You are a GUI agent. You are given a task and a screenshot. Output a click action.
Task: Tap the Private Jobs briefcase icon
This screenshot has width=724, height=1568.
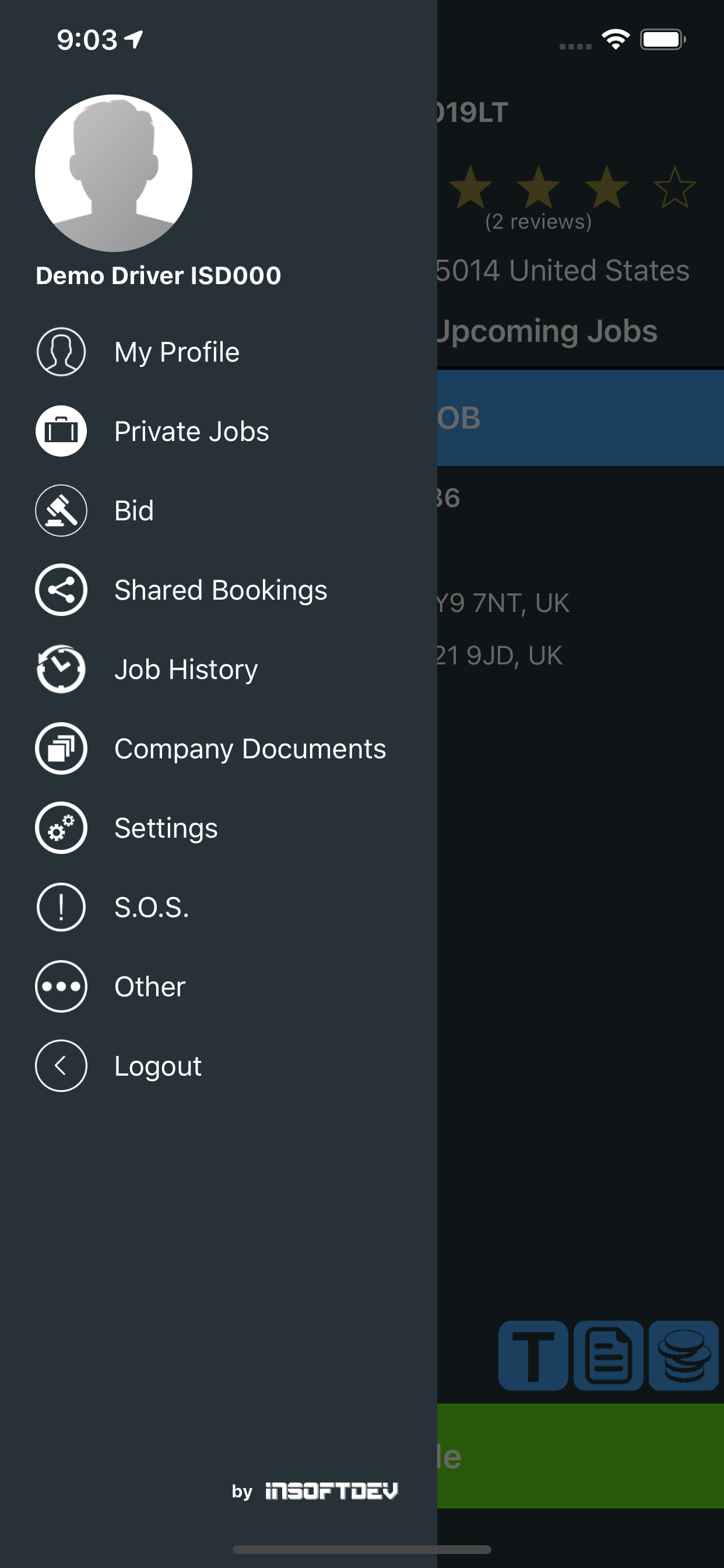pos(61,431)
